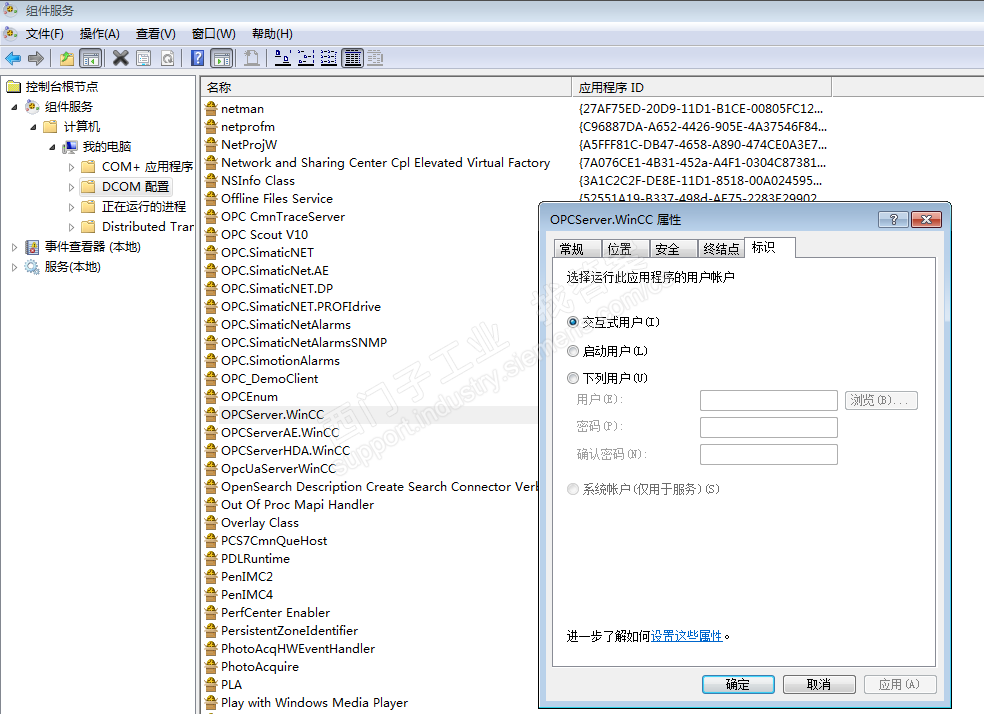Toggle the show/hide console tree icon

click(x=91, y=58)
